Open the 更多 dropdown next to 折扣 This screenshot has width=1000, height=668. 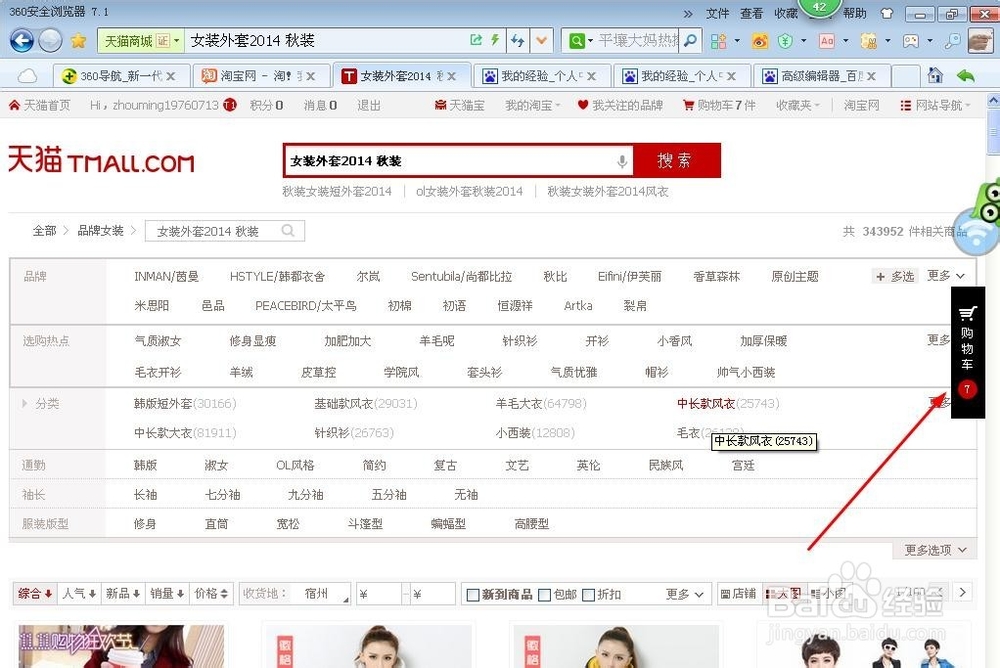(684, 594)
